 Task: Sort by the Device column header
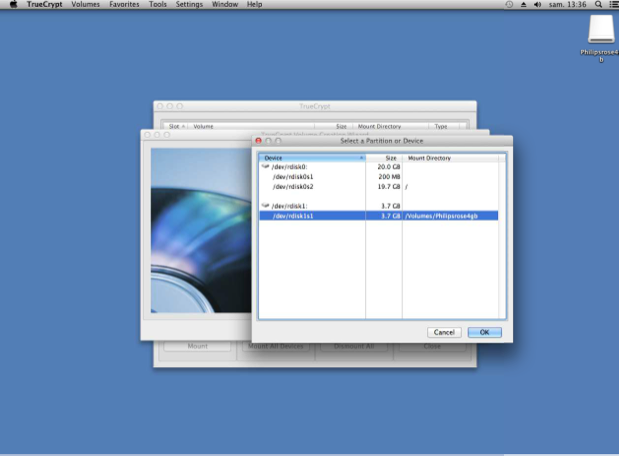tap(312, 158)
